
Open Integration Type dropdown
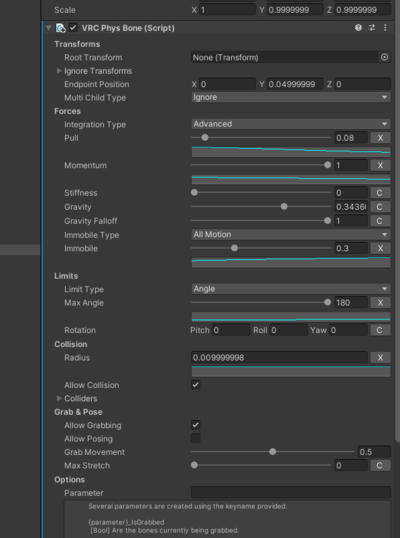click(x=291, y=124)
